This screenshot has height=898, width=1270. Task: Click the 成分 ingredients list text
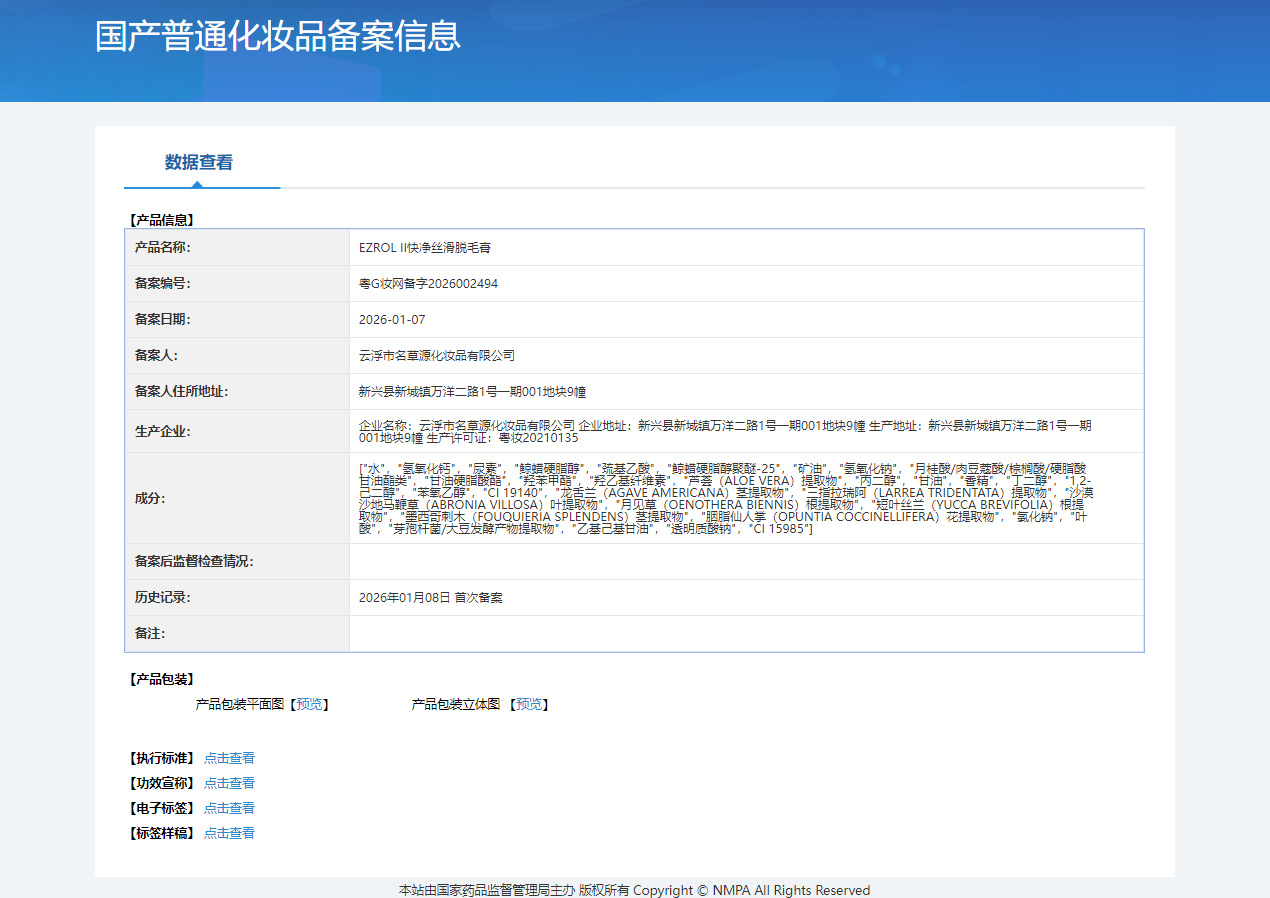click(725, 498)
